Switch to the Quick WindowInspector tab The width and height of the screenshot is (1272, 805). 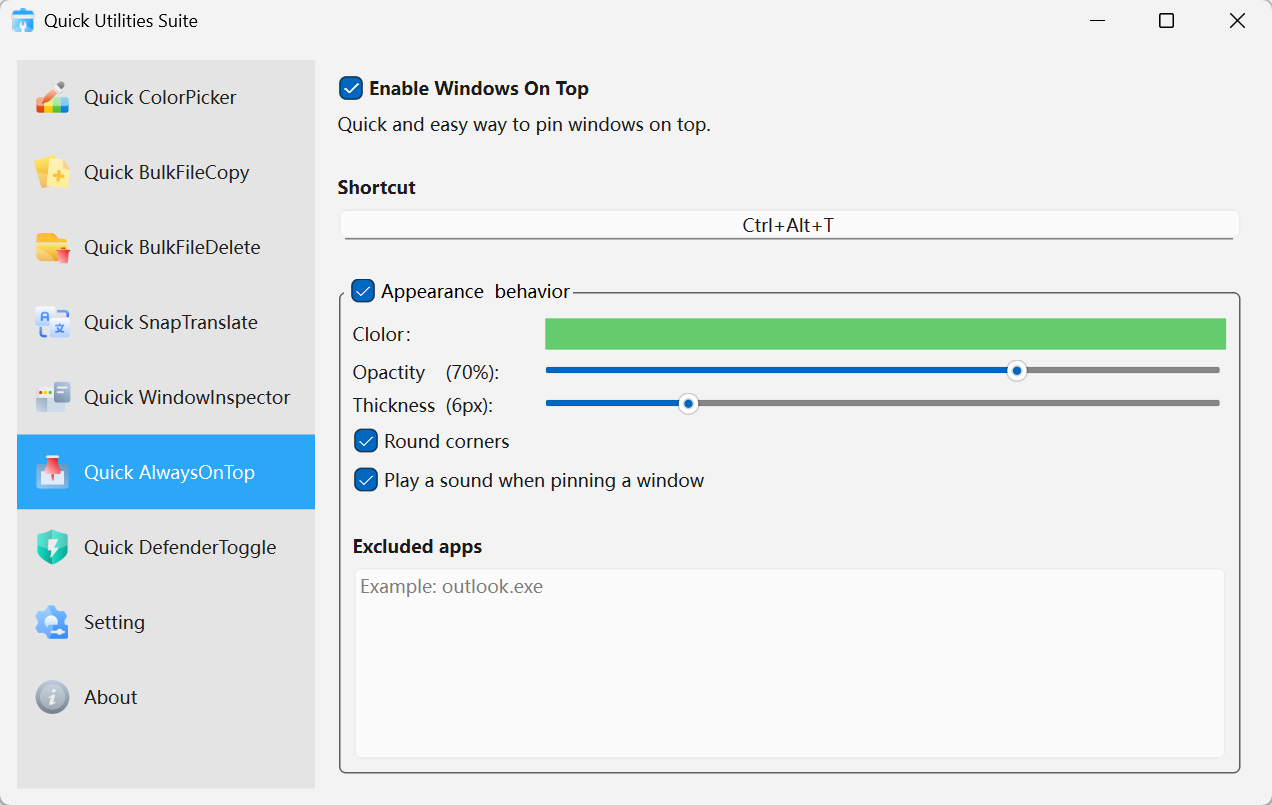tap(187, 397)
